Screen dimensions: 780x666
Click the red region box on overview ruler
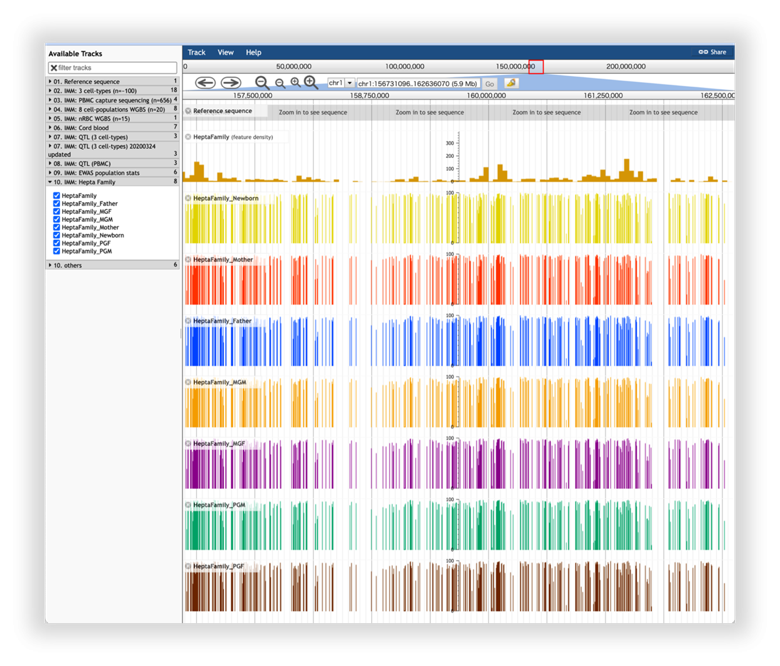pyautogui.click(x=536, y=67)
